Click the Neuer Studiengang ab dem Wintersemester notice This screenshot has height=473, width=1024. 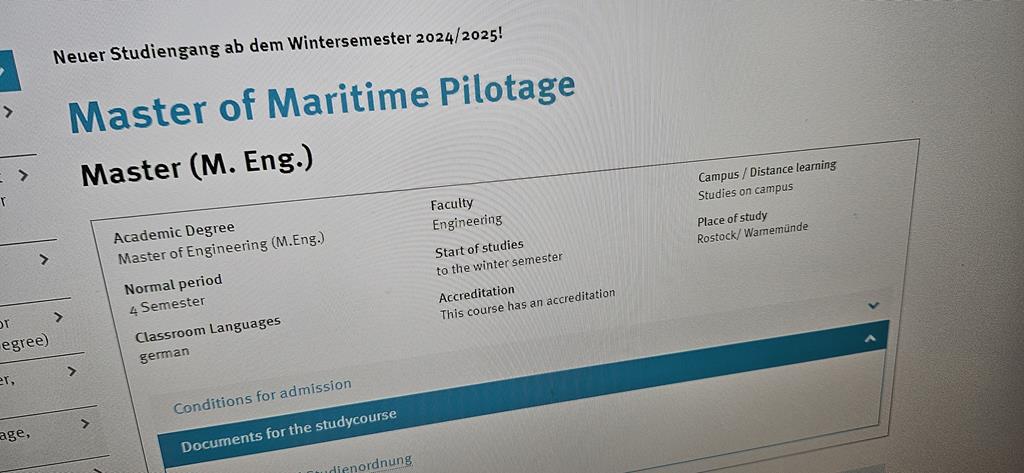(x=278, y=46)
